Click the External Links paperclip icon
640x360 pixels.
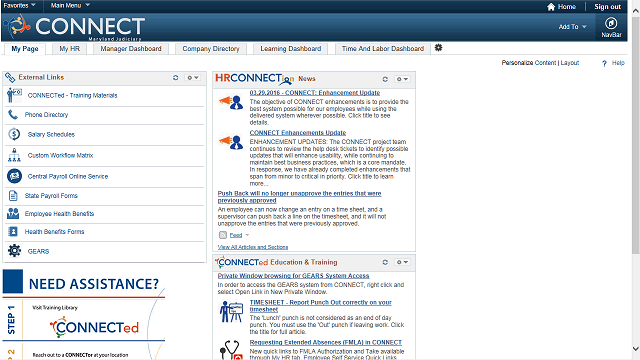(10, 77)
